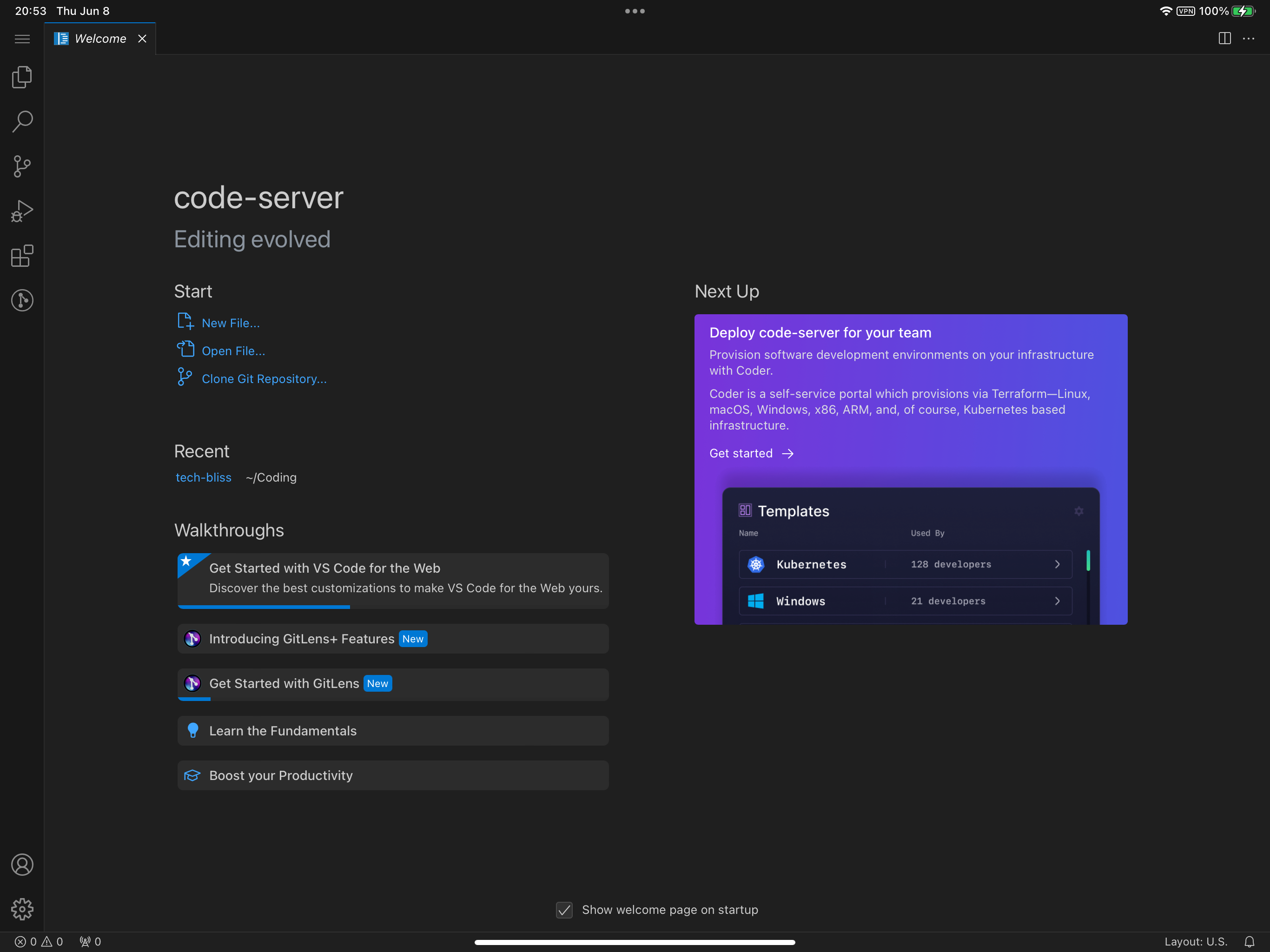Open the hamburger application menu

coord(22,39)
